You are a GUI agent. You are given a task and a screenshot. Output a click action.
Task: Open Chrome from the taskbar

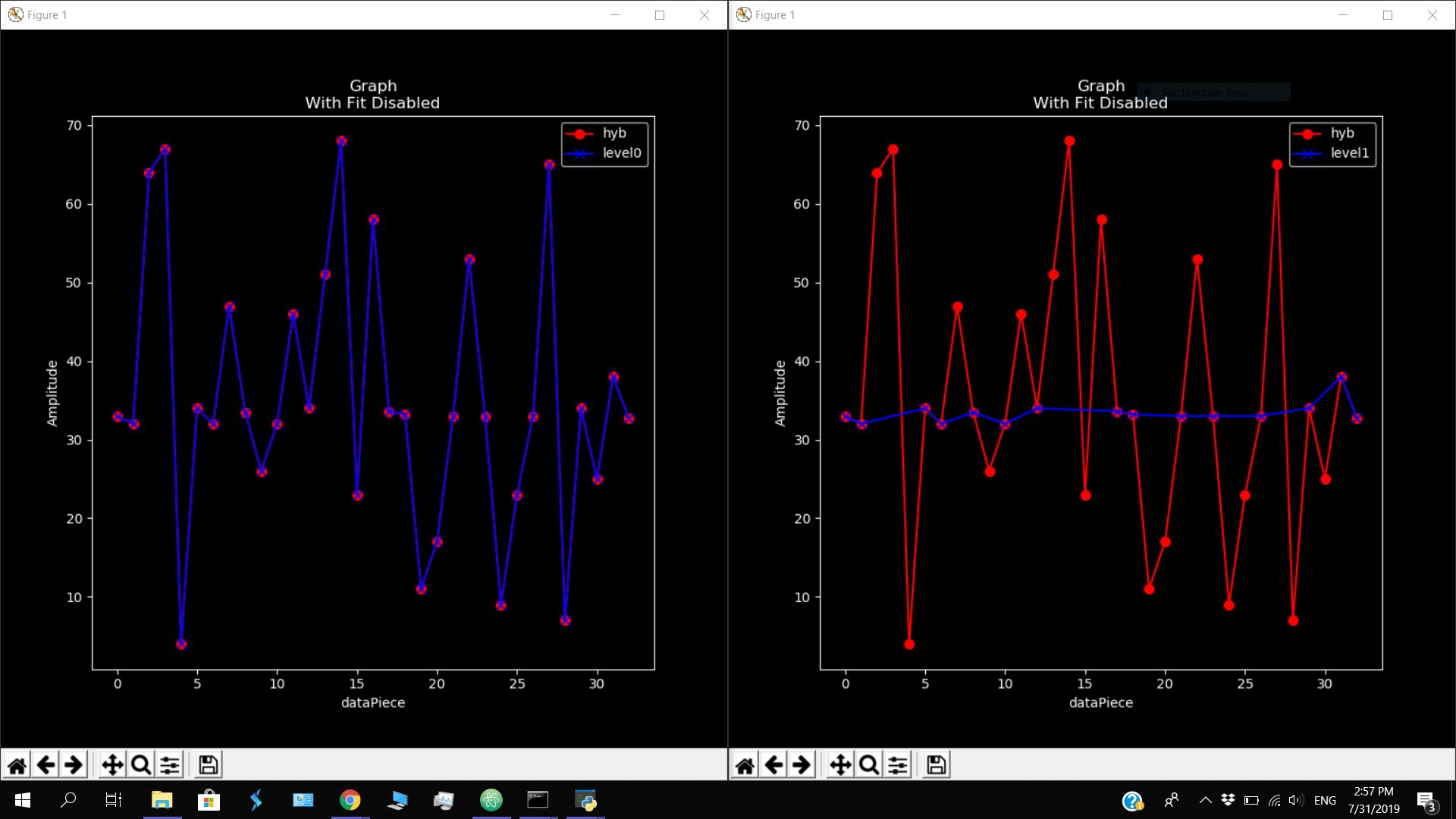tap(350, 800)
